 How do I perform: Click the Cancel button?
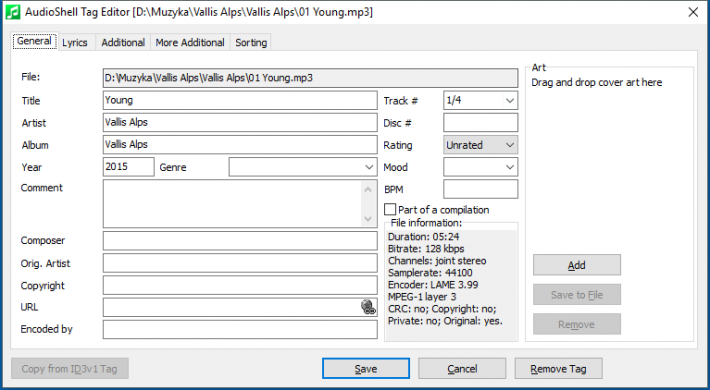(462, 369)
